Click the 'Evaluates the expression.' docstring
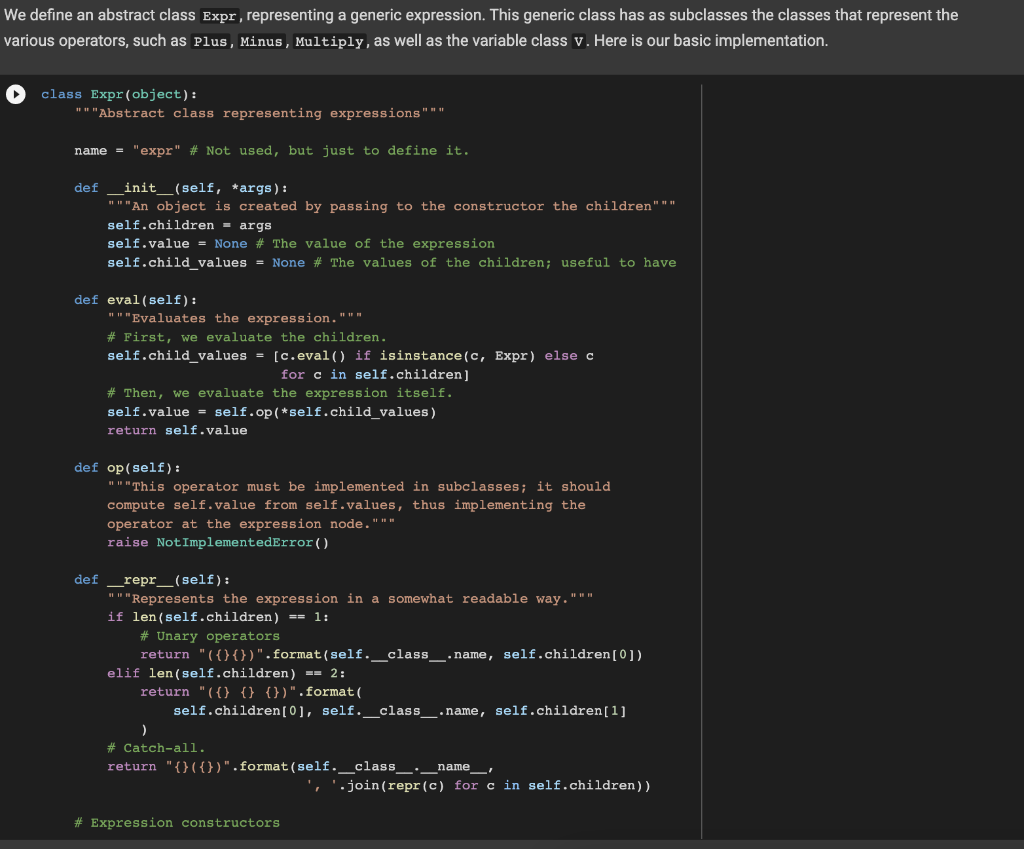 (x=234, y=319)
